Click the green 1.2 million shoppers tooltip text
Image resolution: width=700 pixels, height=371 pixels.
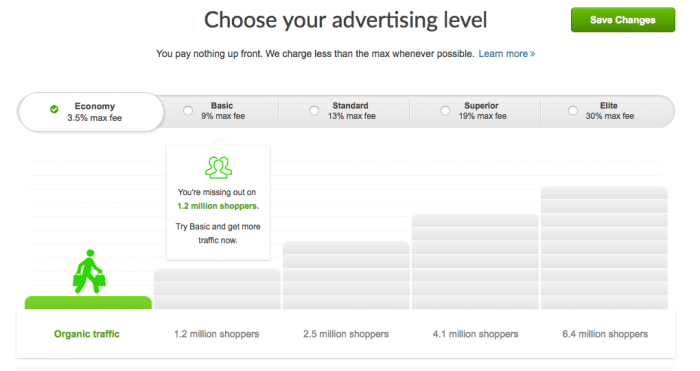click(218, 206)
